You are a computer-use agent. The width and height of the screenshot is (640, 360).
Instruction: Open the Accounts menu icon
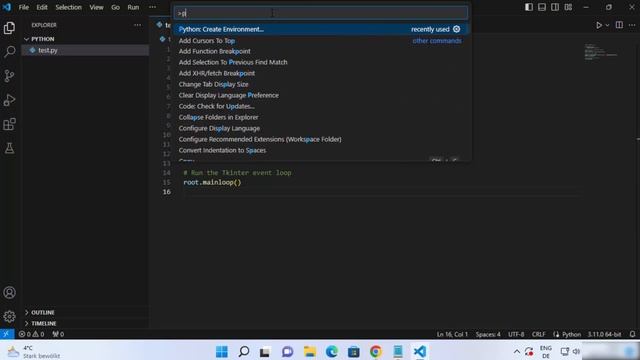[9, 293]
